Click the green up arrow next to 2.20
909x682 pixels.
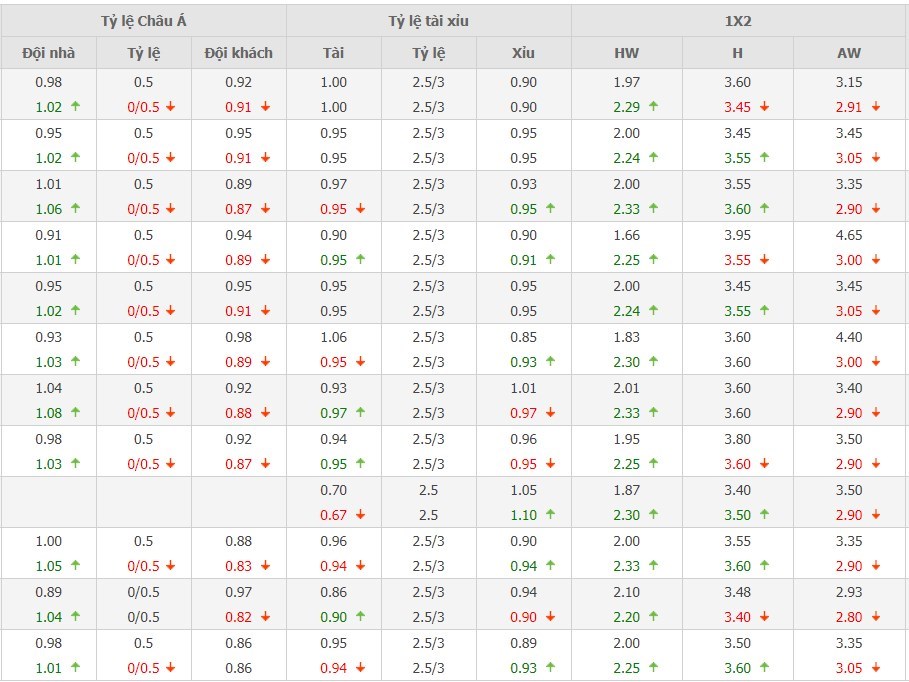click(654, 617)
